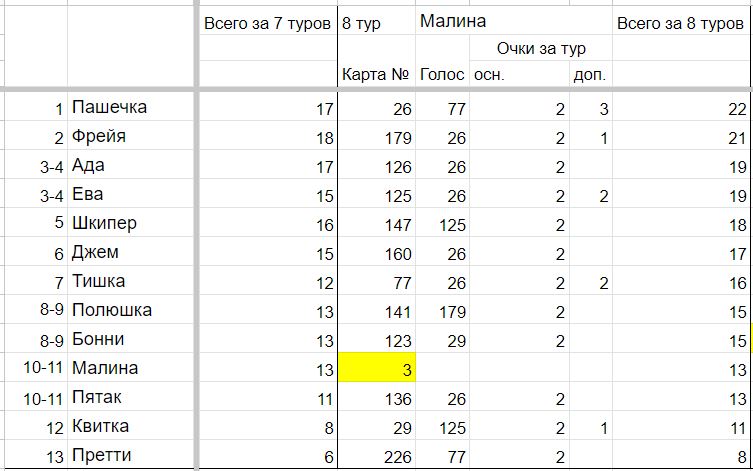Click the card number cell 179 in Фрейя's row
Viewport: 753px width, 471px height.
point(376,136)
